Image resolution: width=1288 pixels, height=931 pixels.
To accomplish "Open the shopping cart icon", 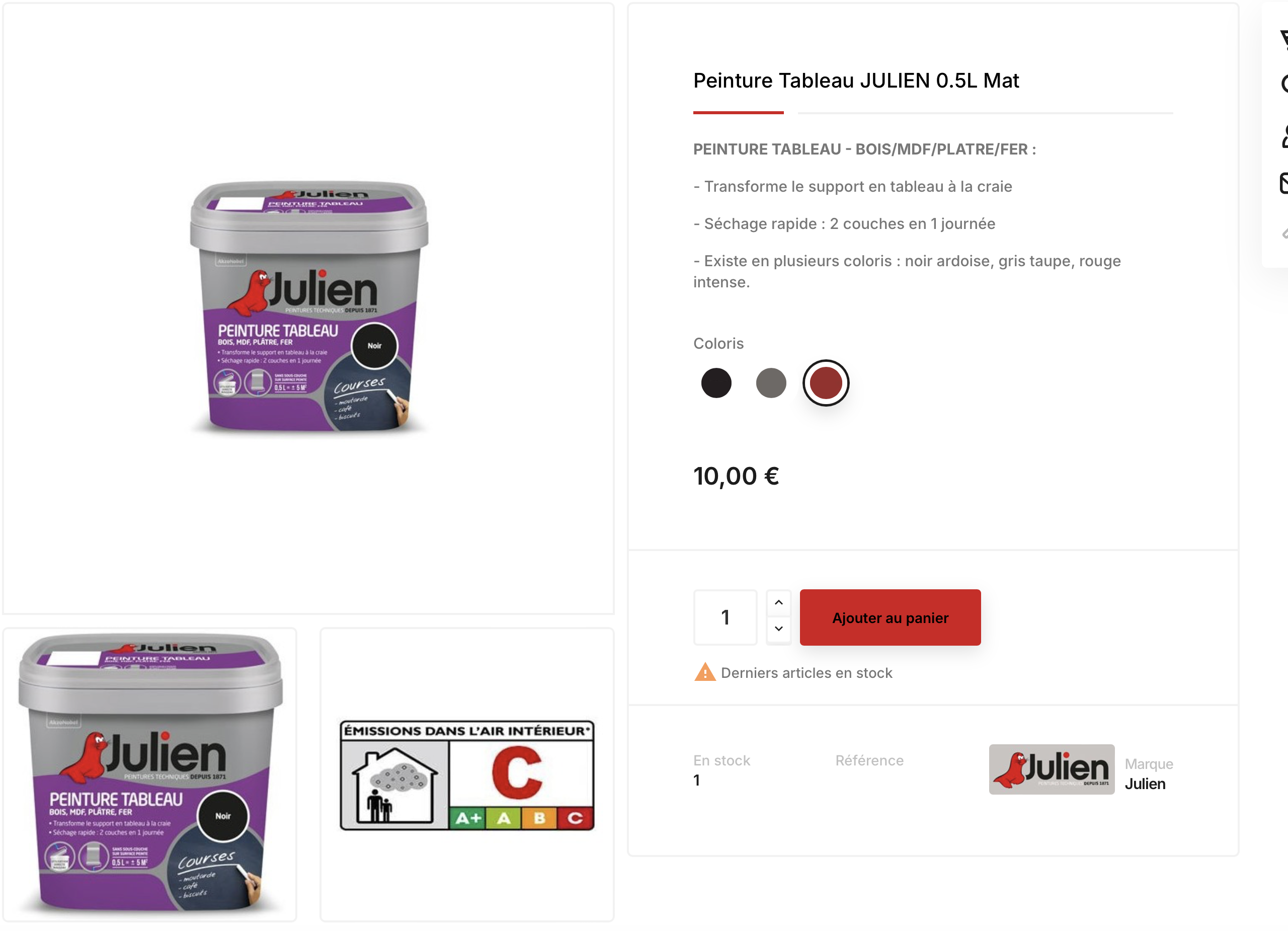I will (1284, 40).
